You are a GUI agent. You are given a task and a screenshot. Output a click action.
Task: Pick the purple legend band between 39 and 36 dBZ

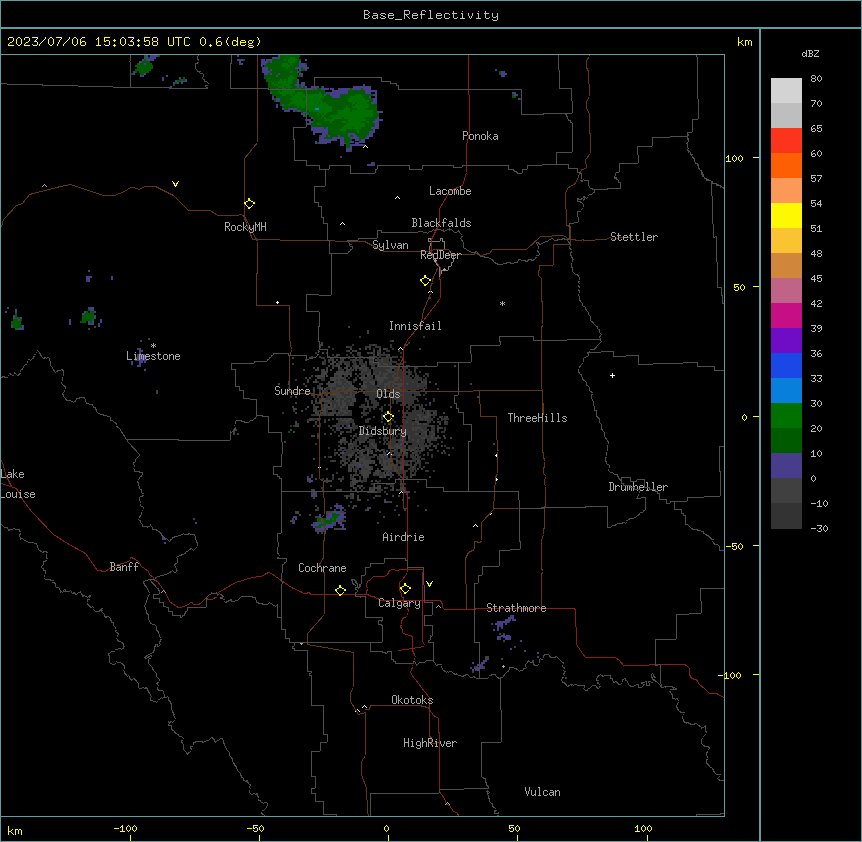pos(786,340)
